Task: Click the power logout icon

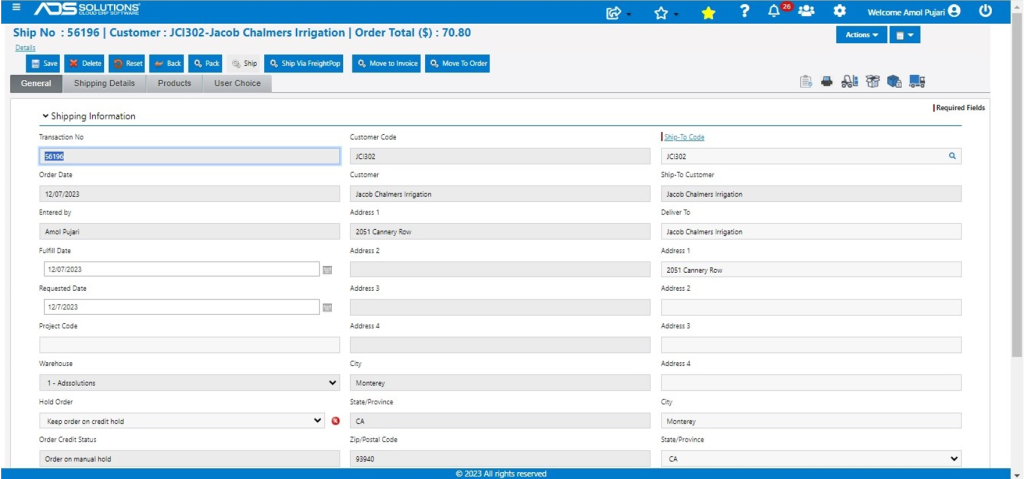Action: (x=985, y=11)
